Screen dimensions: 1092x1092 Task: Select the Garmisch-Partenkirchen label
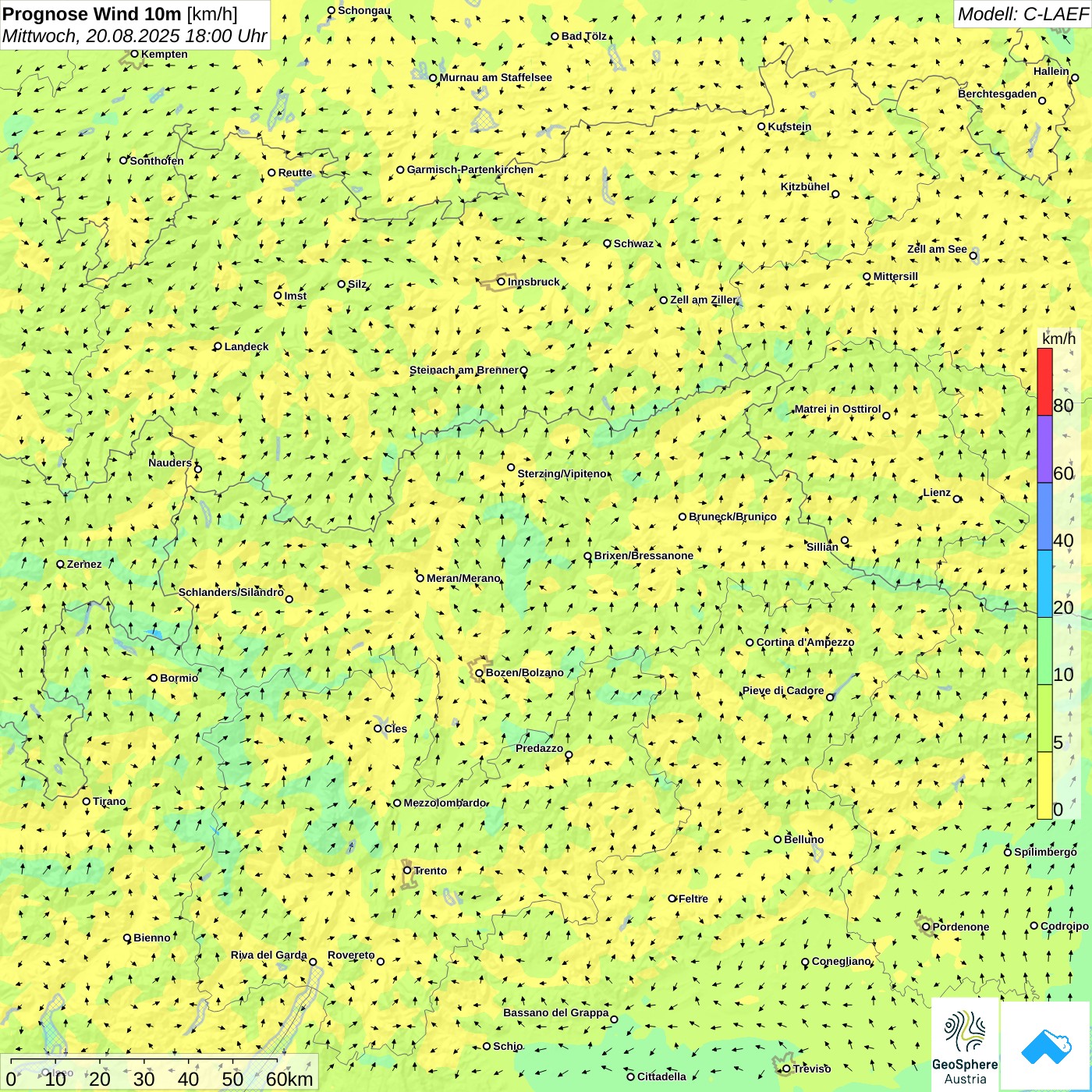point(470,169)
